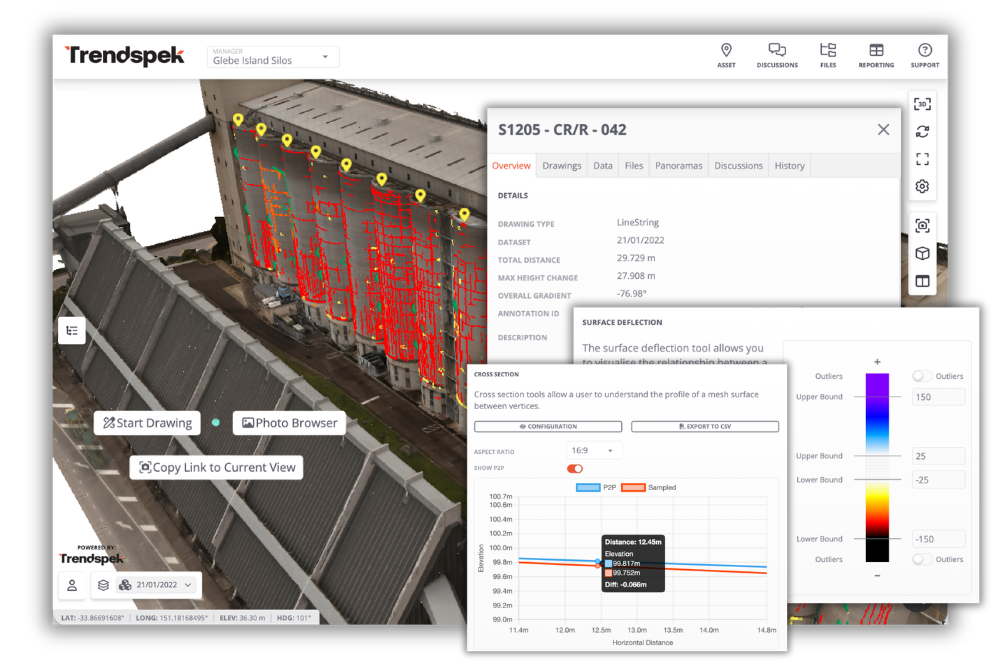Switch to the Data tab
This screenshot has width=1000, height=667.
(603, 165)
